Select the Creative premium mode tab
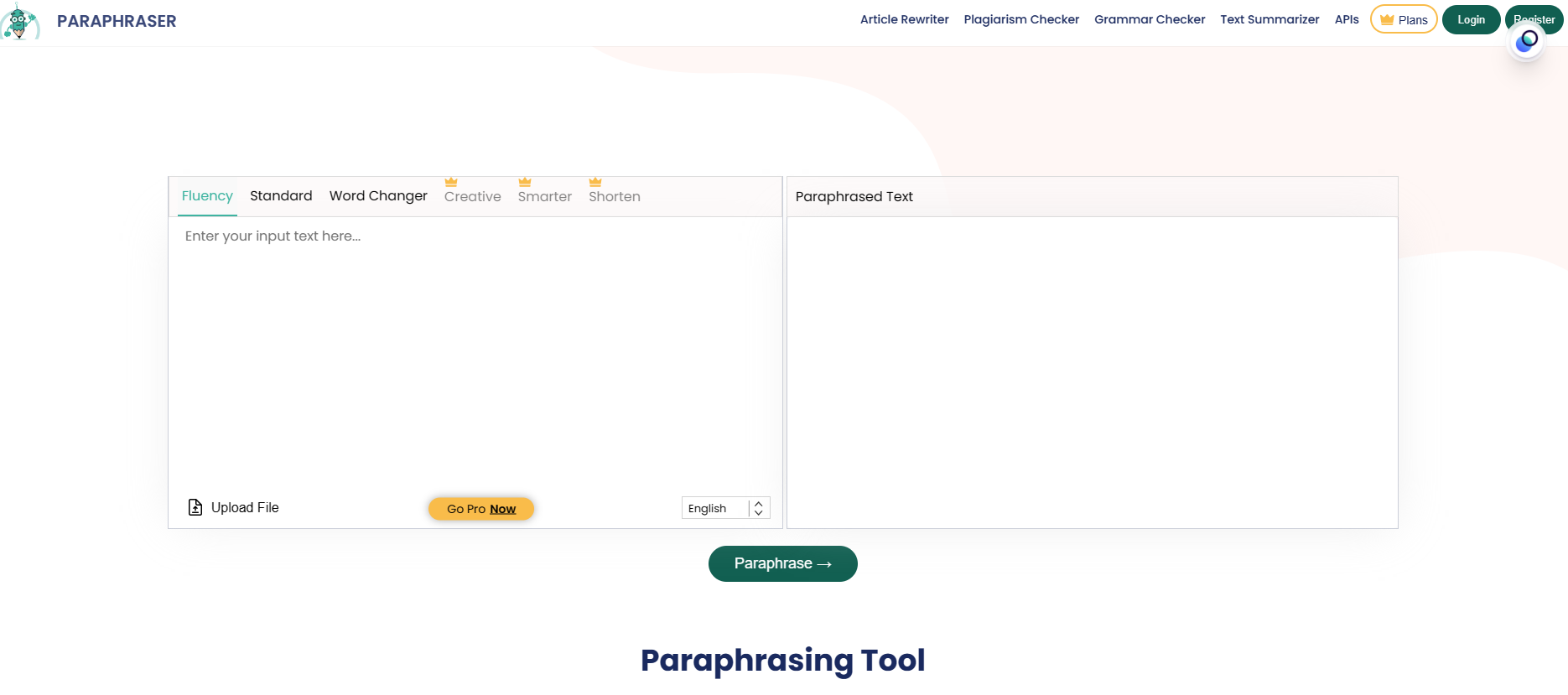The image size is (1568, 695). 473,197
